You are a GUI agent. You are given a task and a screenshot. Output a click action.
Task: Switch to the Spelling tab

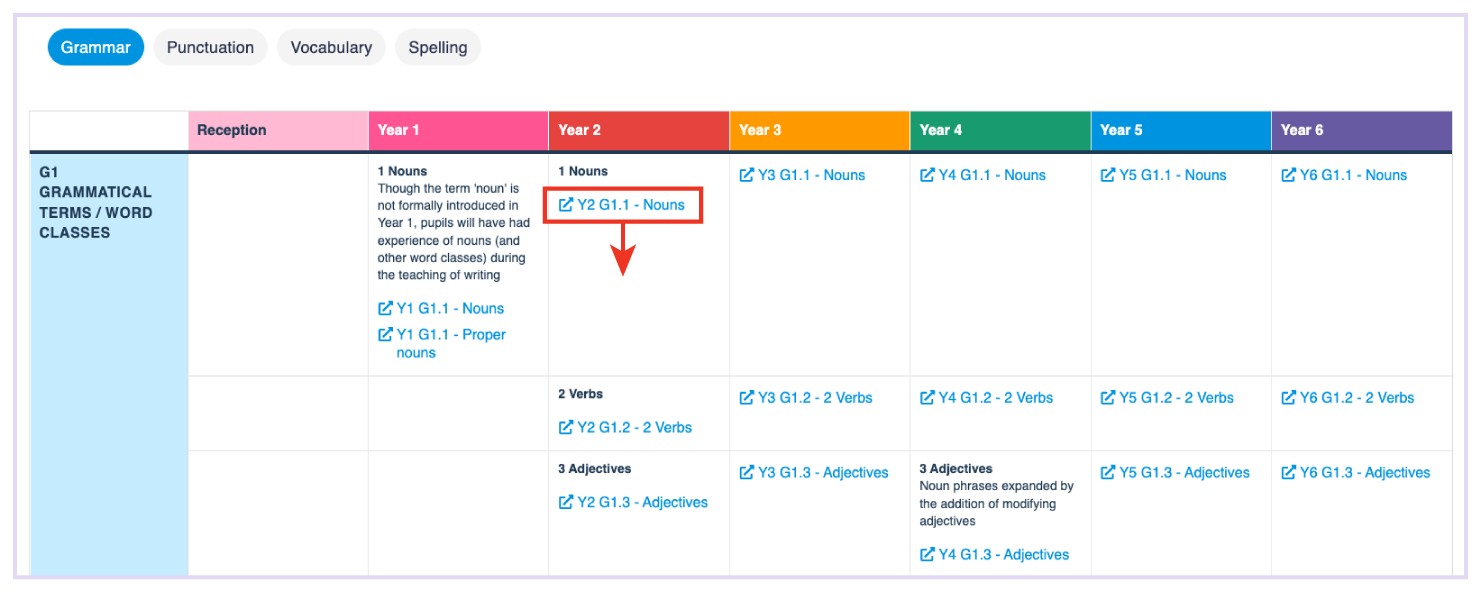point(438,47)
